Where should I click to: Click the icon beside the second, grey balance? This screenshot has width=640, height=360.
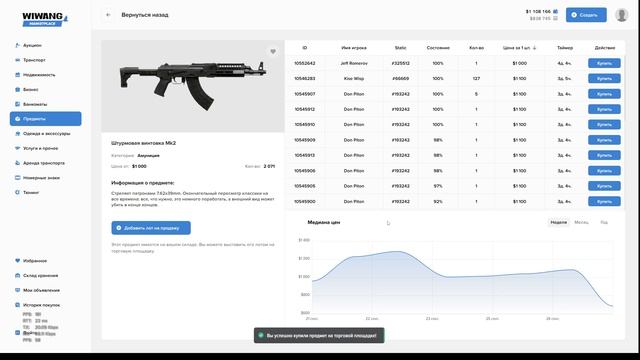[556, 18]
